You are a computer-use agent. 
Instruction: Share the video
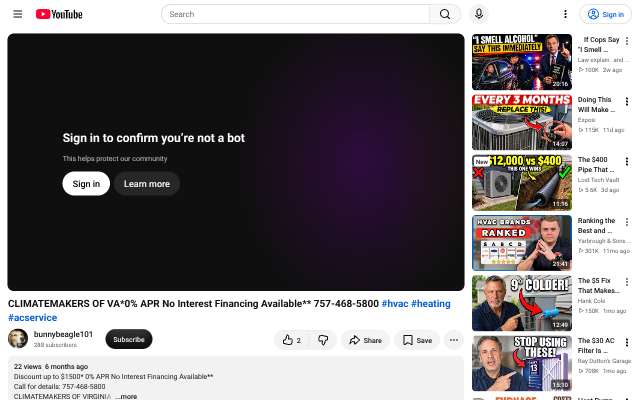(x=365, y=340)
